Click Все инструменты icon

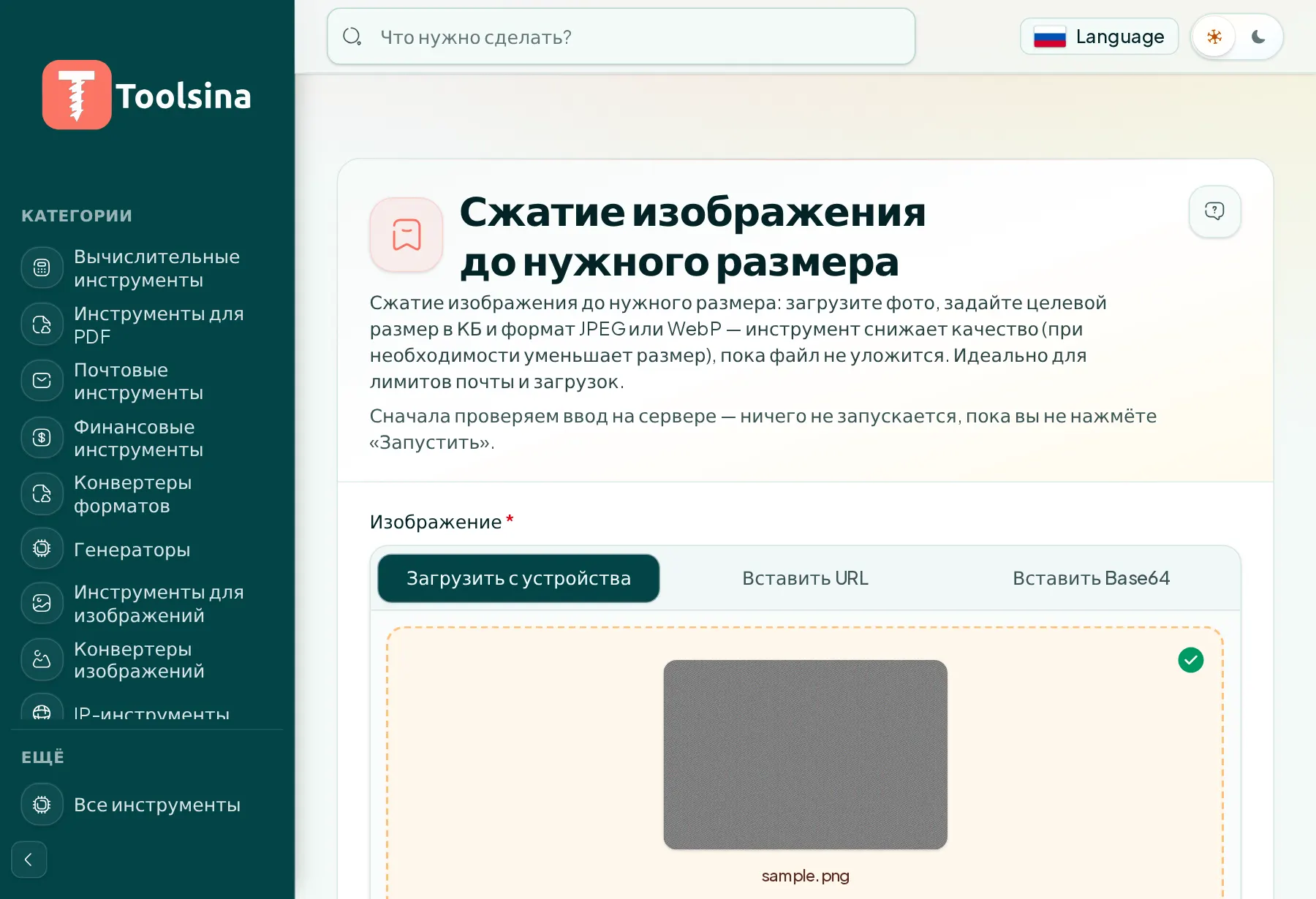click(42, 805)
